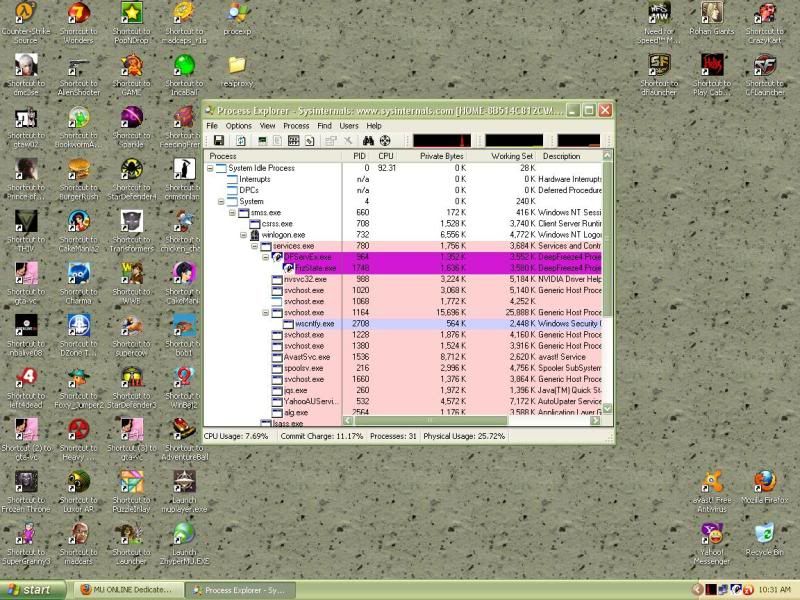Select the AvastSvc.exe process row
Image resolution: width=800 pixels, height=600 pixels.
(403, 357)
